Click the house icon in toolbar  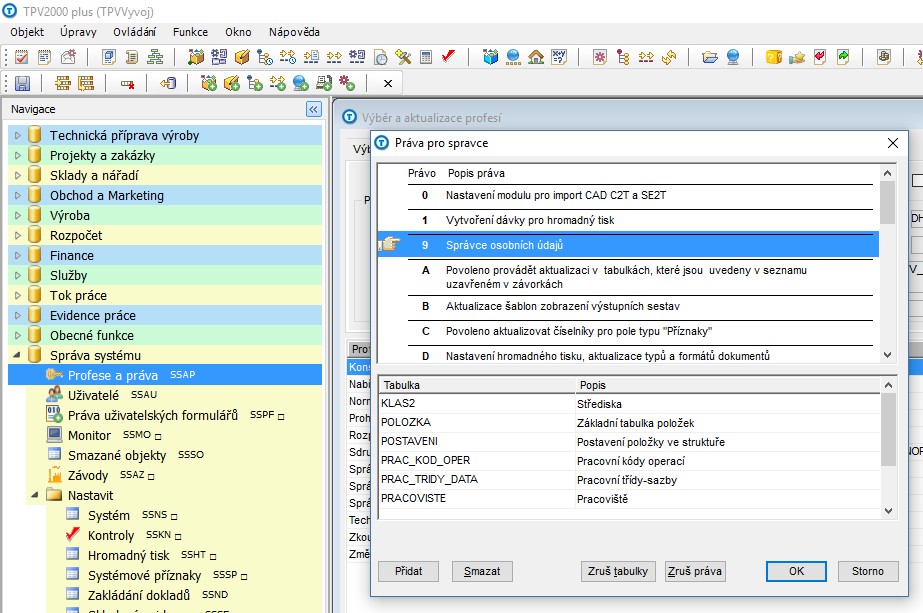coord(536,57)
